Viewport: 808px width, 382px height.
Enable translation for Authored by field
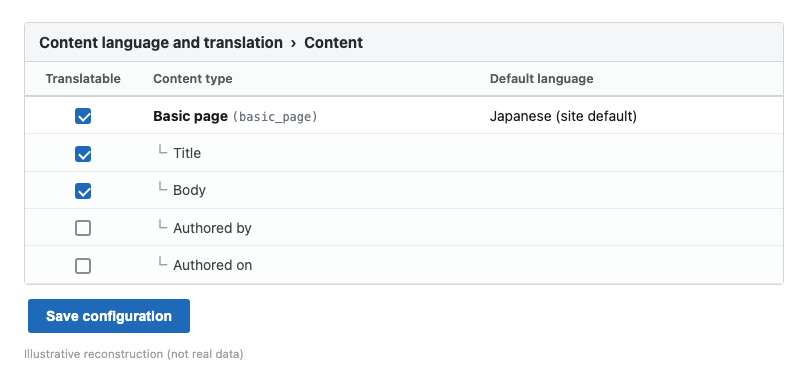pyautogui.click(x=83, y=228)
